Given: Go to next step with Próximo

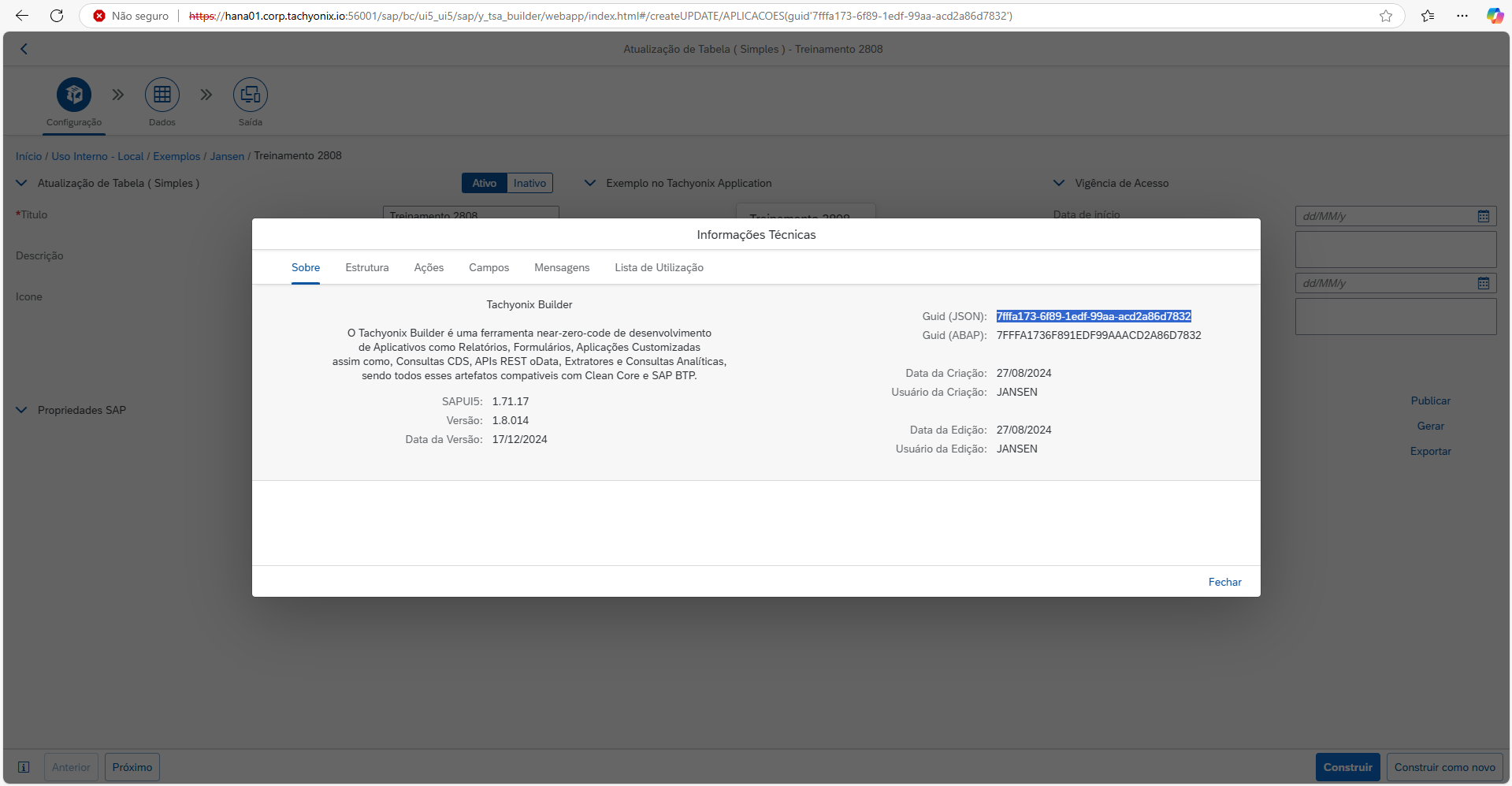Looking at the screenshot, I should pos(132,767).
